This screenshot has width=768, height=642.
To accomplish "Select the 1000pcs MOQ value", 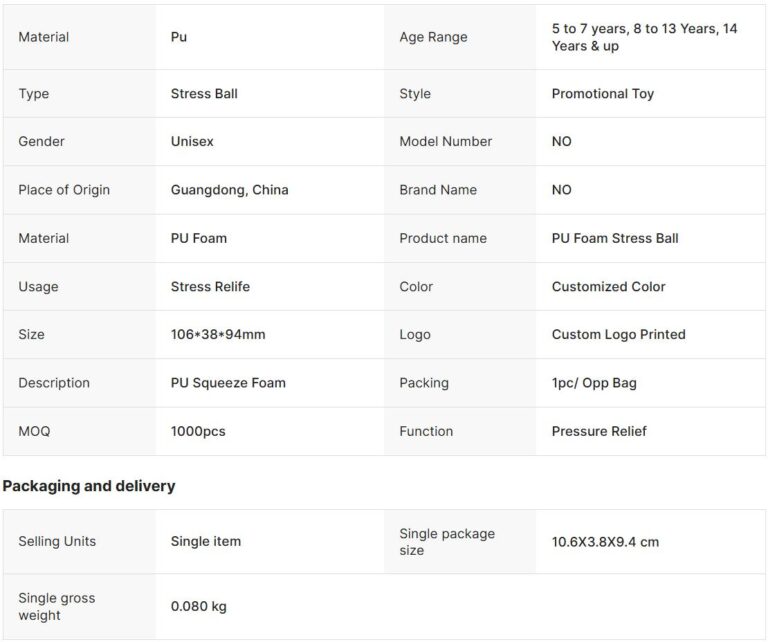I will pos(198,431).
